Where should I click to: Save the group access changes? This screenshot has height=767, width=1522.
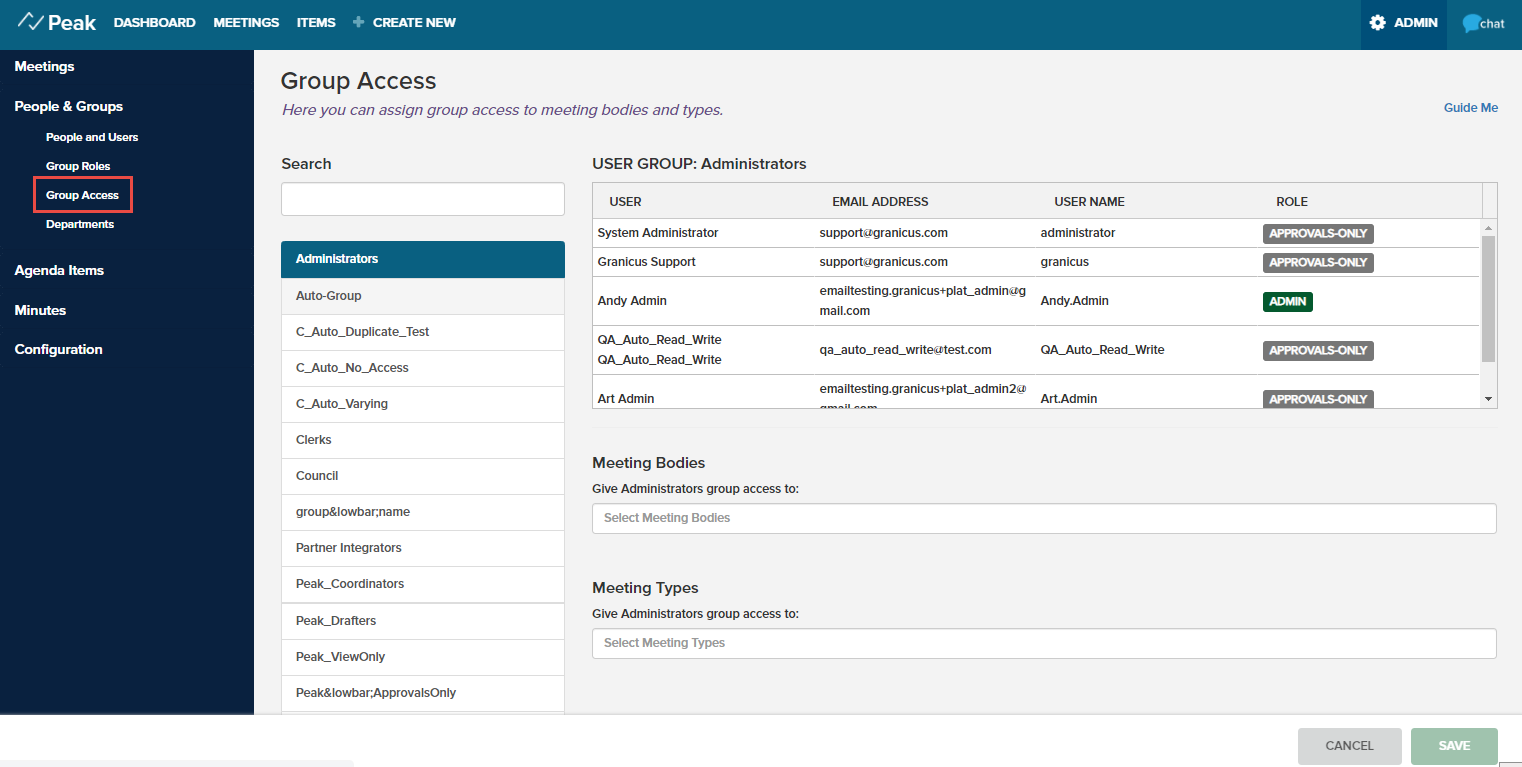(1454, 745)
